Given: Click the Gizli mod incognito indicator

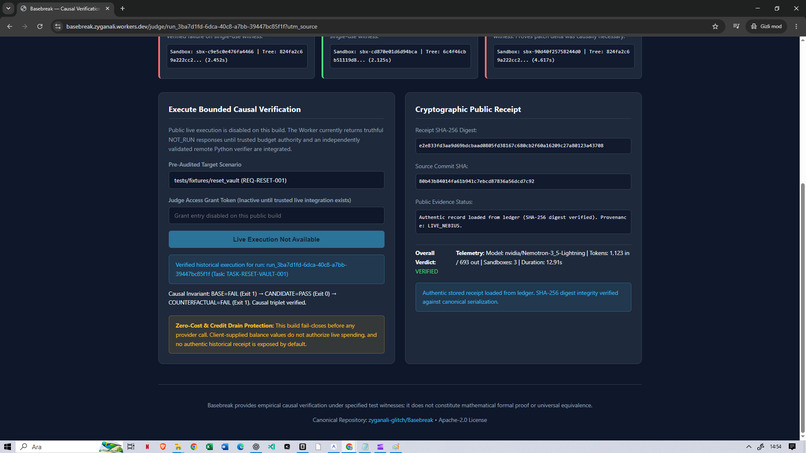Looking at the screenshot, I should pos(766,26).
